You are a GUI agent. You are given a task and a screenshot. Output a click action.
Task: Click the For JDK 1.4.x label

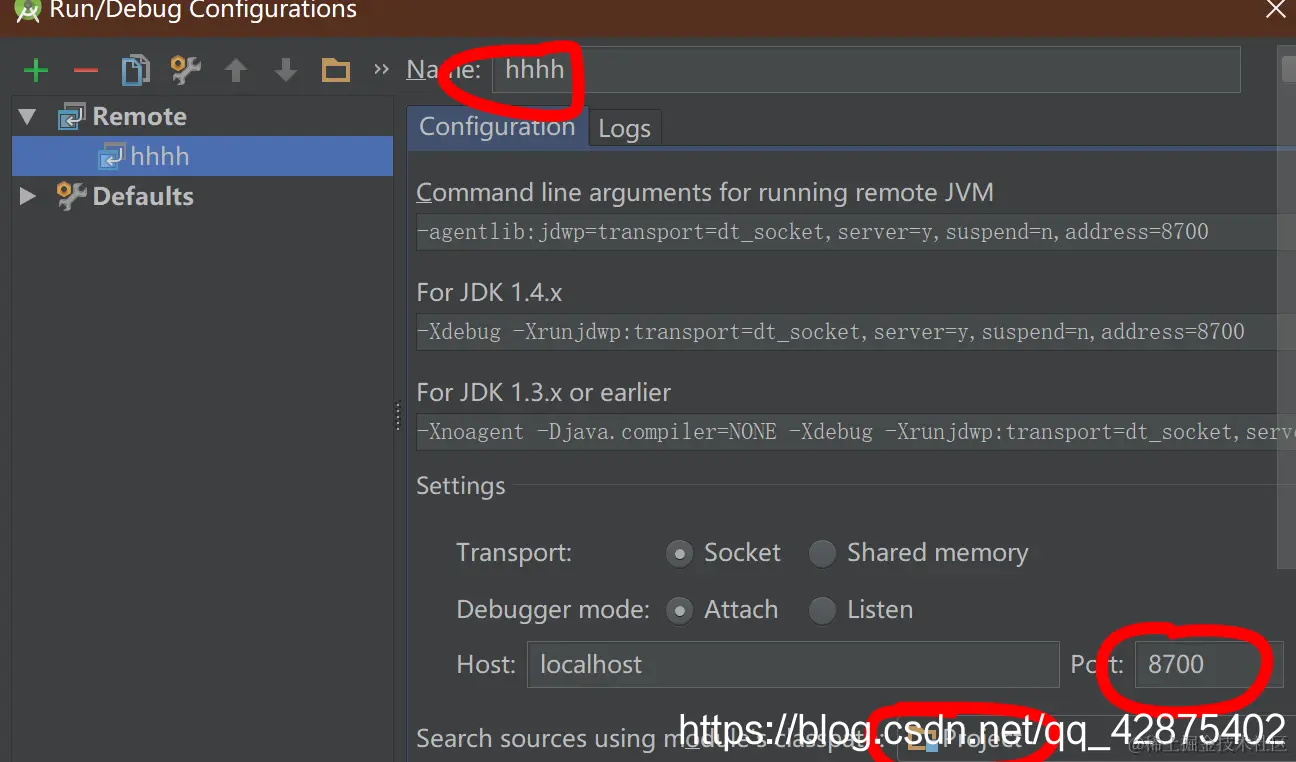coord(489,292)
